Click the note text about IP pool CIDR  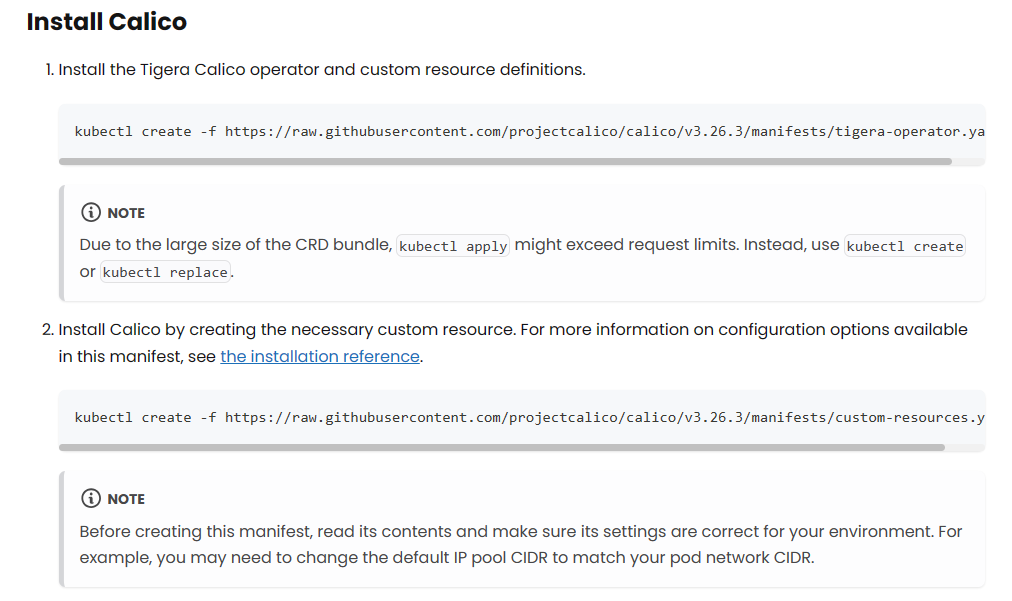point(521,544)
